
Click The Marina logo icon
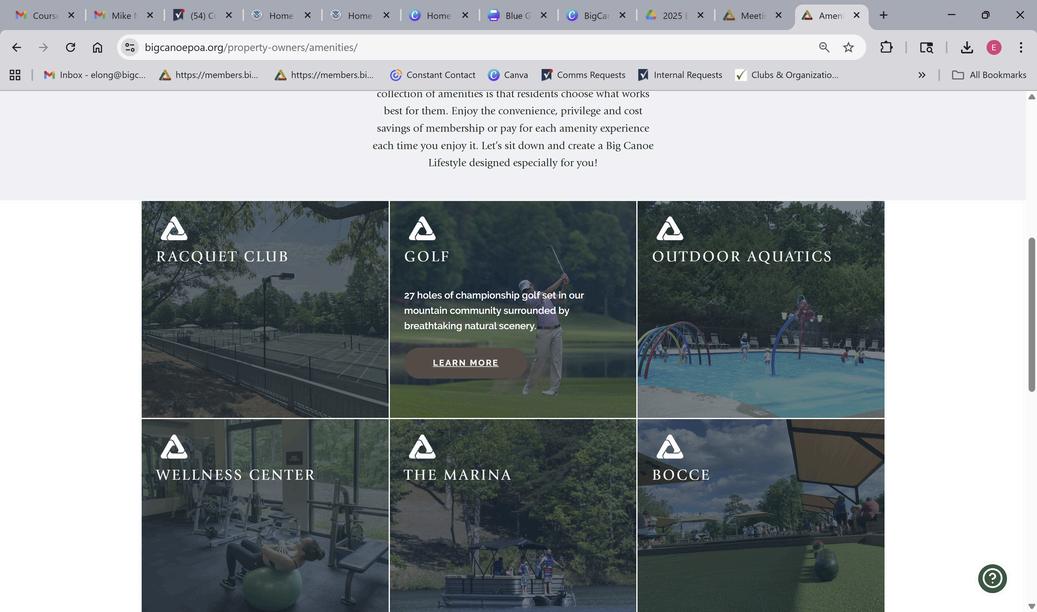point(422,447)
